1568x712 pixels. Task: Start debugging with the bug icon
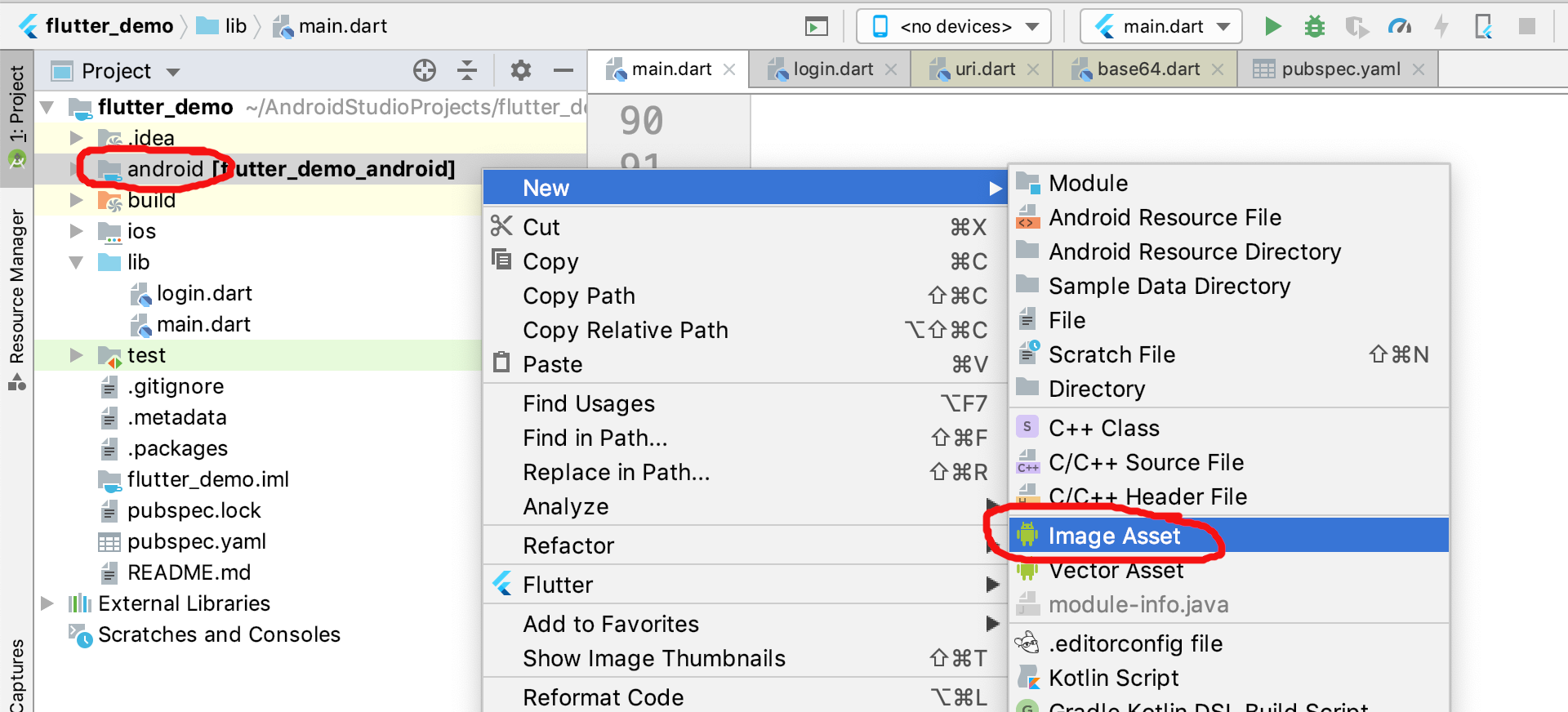1315,26
